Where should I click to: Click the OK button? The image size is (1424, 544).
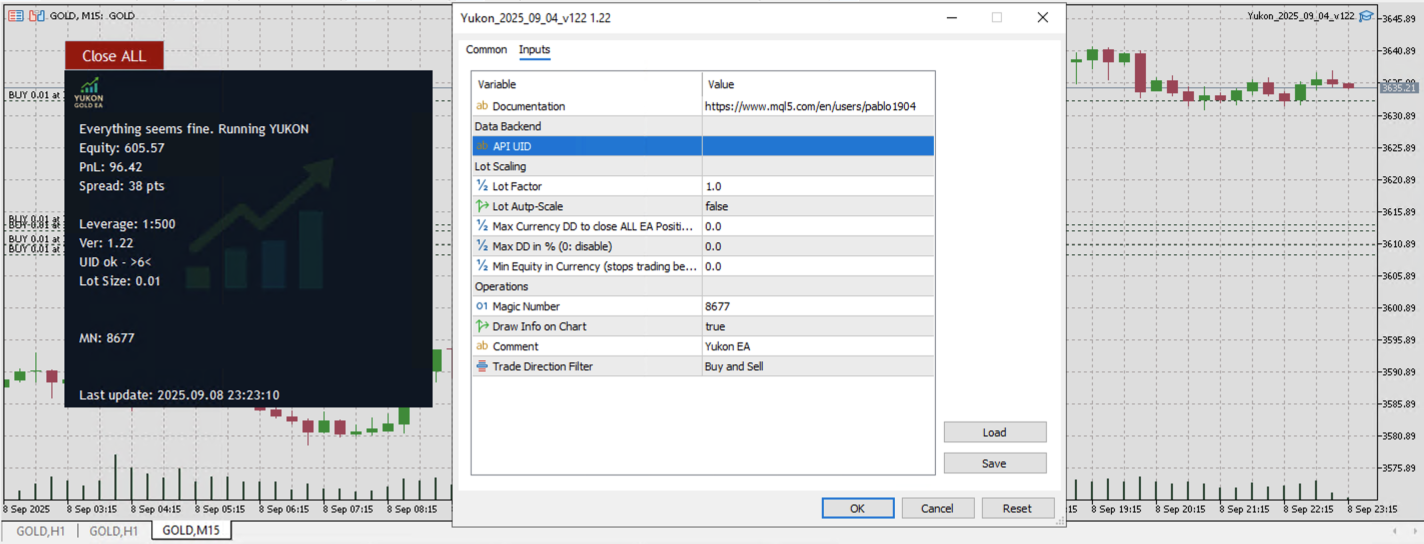(x=857, y=508)
